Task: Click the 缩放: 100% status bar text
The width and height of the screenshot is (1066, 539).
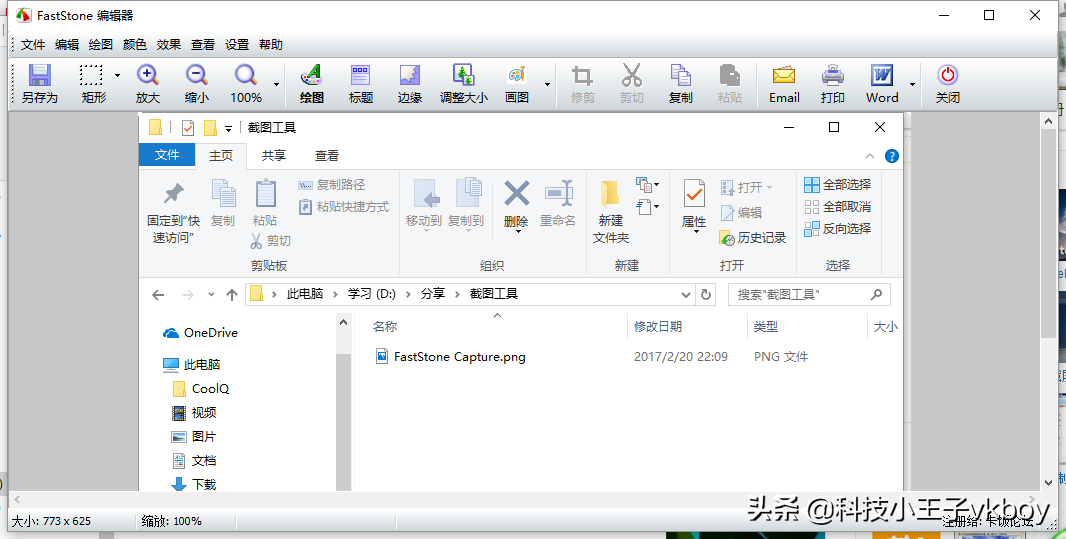Action: click(x=171, y=521)
